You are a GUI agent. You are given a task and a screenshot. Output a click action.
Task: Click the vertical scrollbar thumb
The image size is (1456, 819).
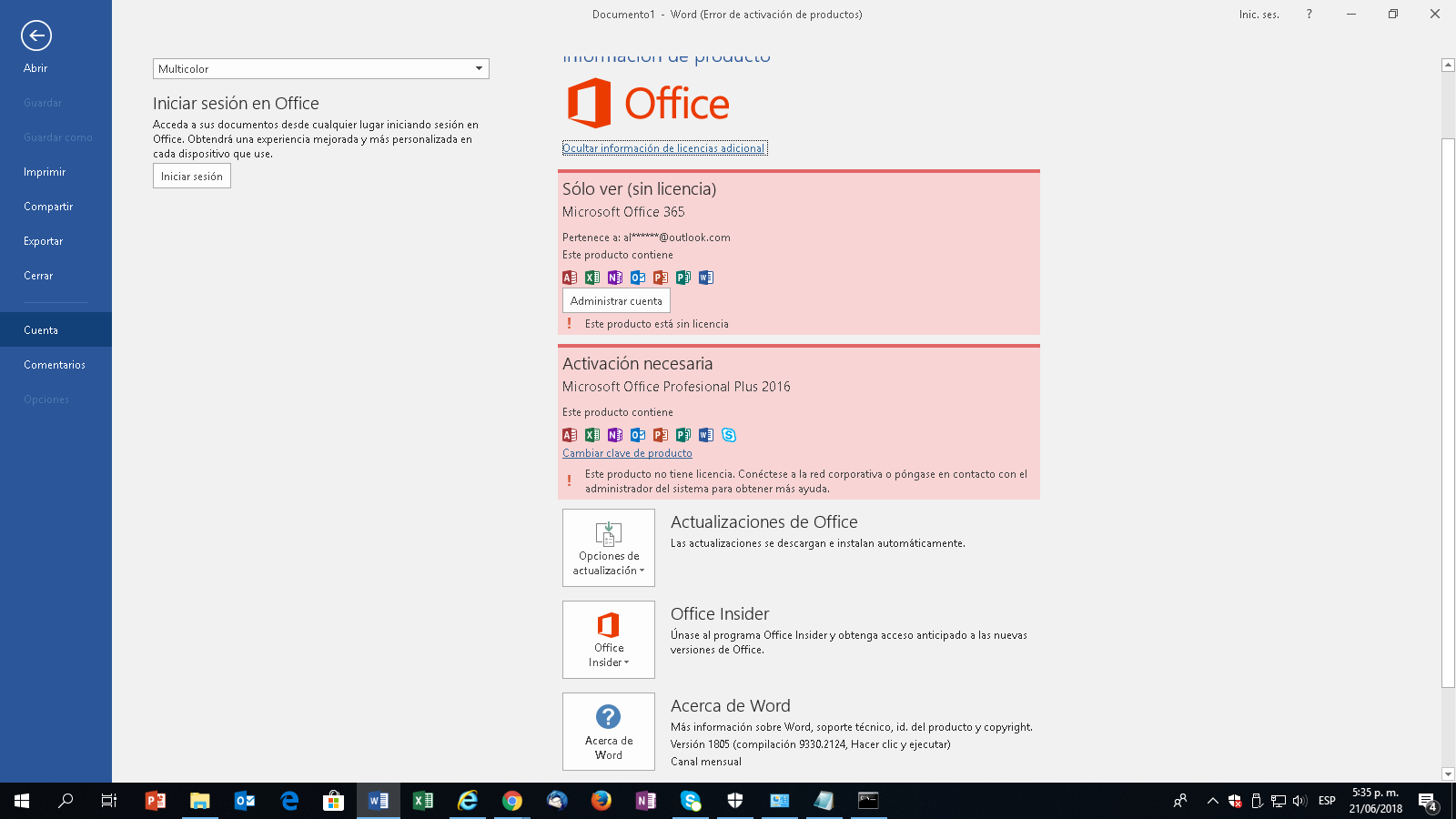click(x=1448, y=412)
